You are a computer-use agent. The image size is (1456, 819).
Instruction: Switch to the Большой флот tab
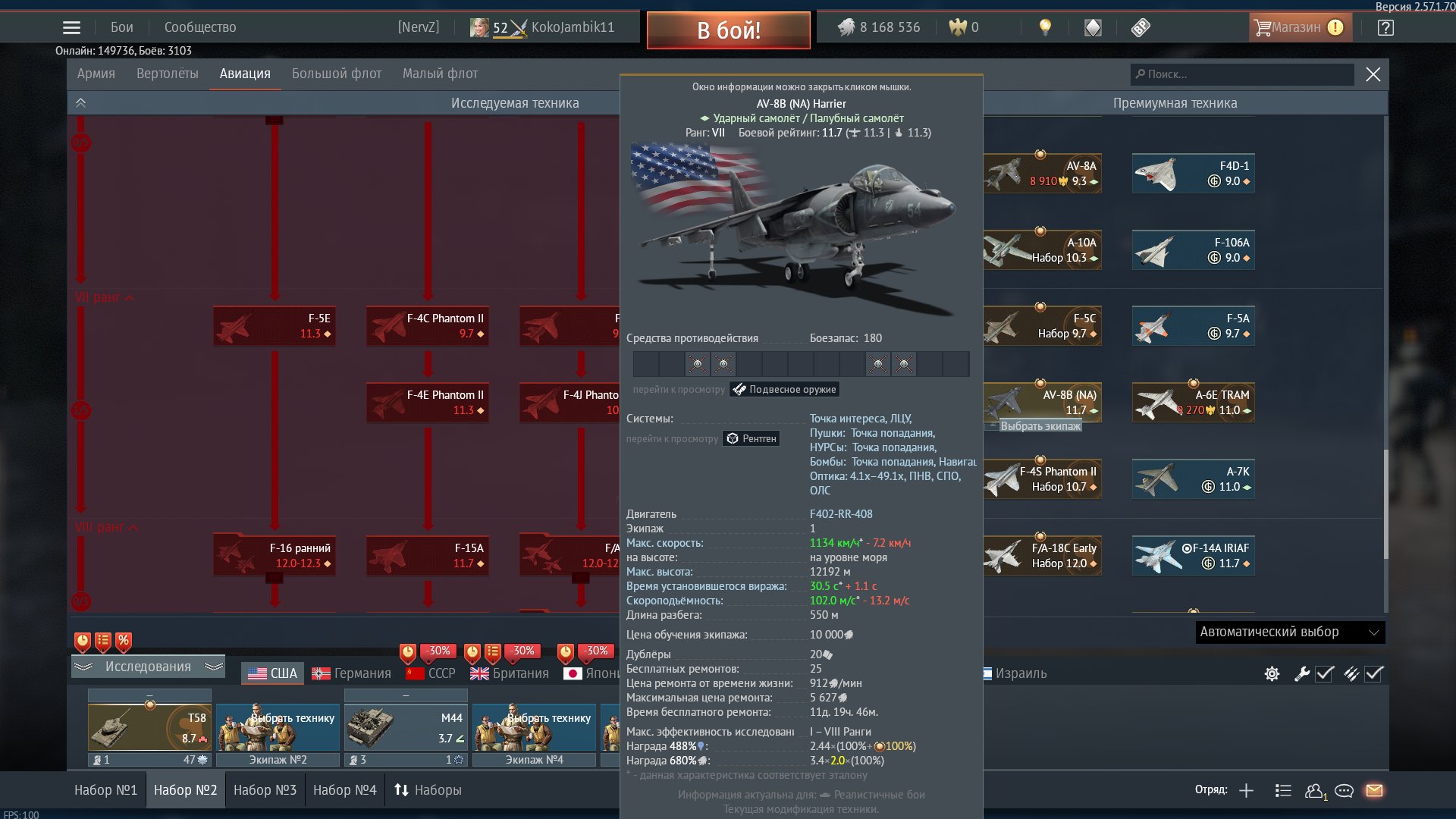(x=337, y=74)
